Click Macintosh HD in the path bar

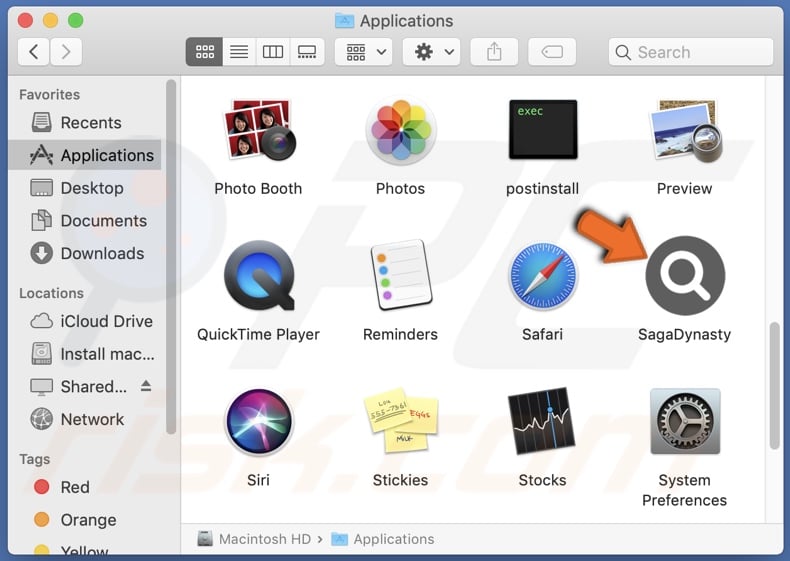(254, 539)
